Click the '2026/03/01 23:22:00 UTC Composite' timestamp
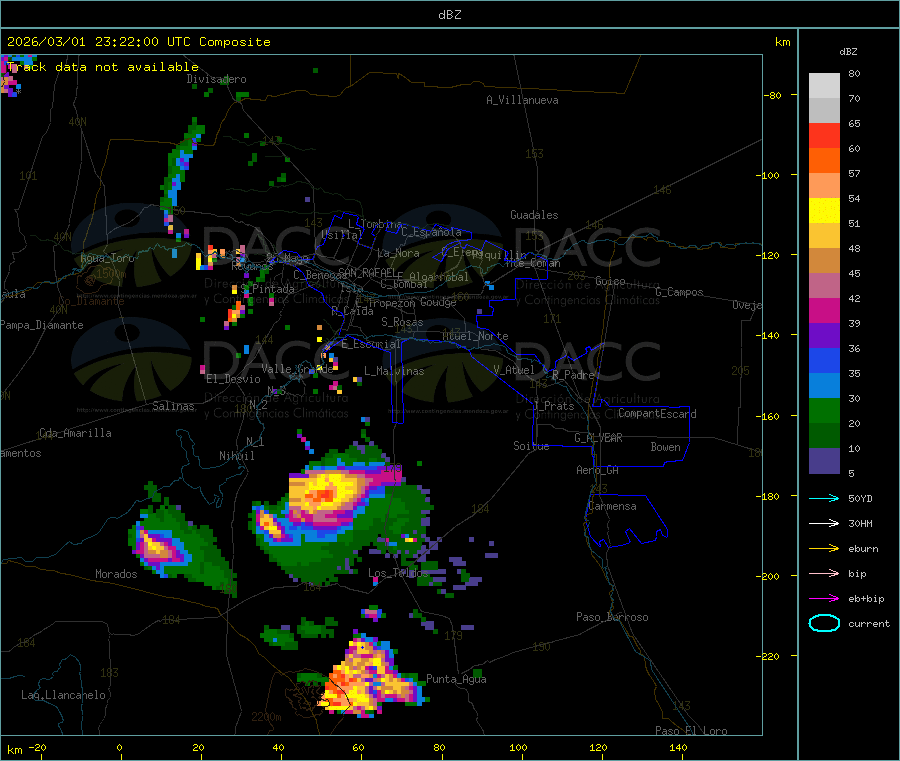Image resolution: width=900 pixels, height=761 pixels. coord(138,42)
